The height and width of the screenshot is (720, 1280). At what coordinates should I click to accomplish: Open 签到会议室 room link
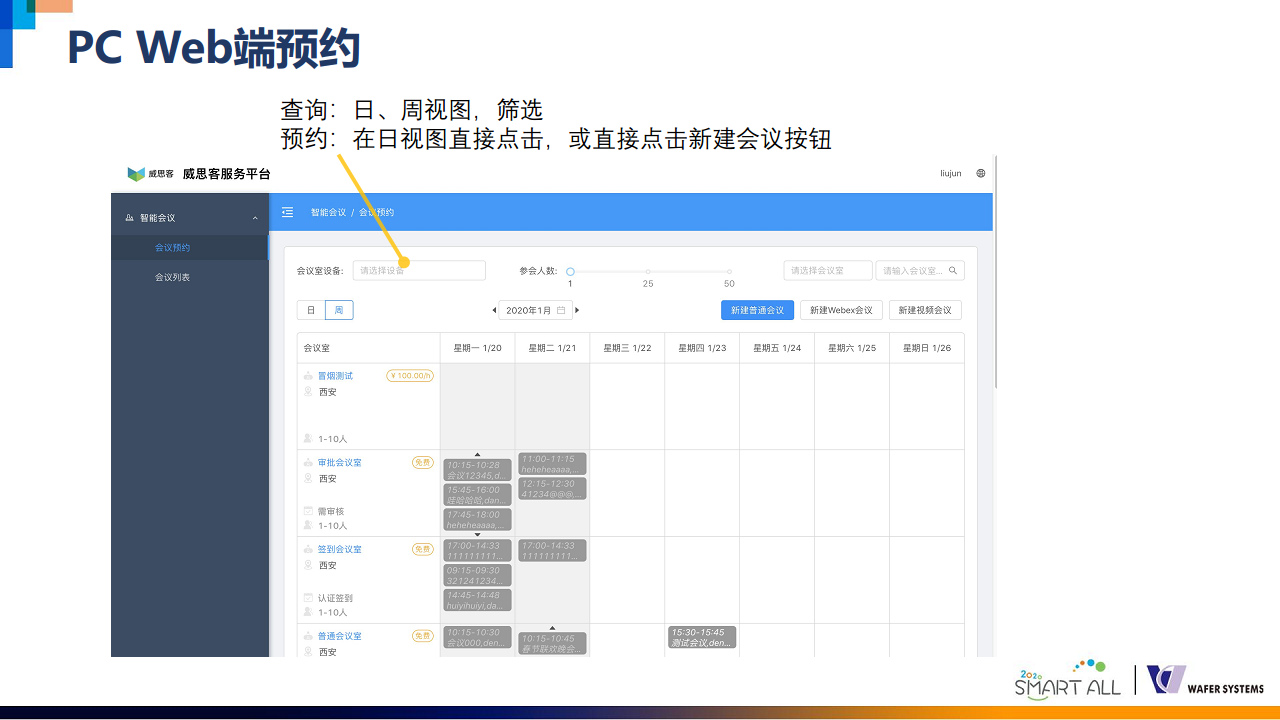pos(340,549)
